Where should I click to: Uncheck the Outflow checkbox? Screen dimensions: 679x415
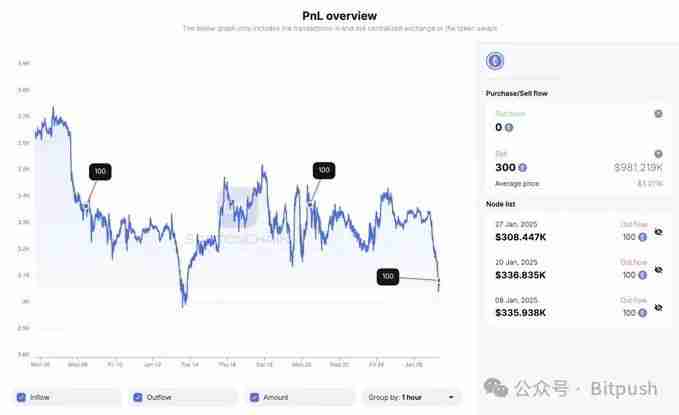(138, 397)
